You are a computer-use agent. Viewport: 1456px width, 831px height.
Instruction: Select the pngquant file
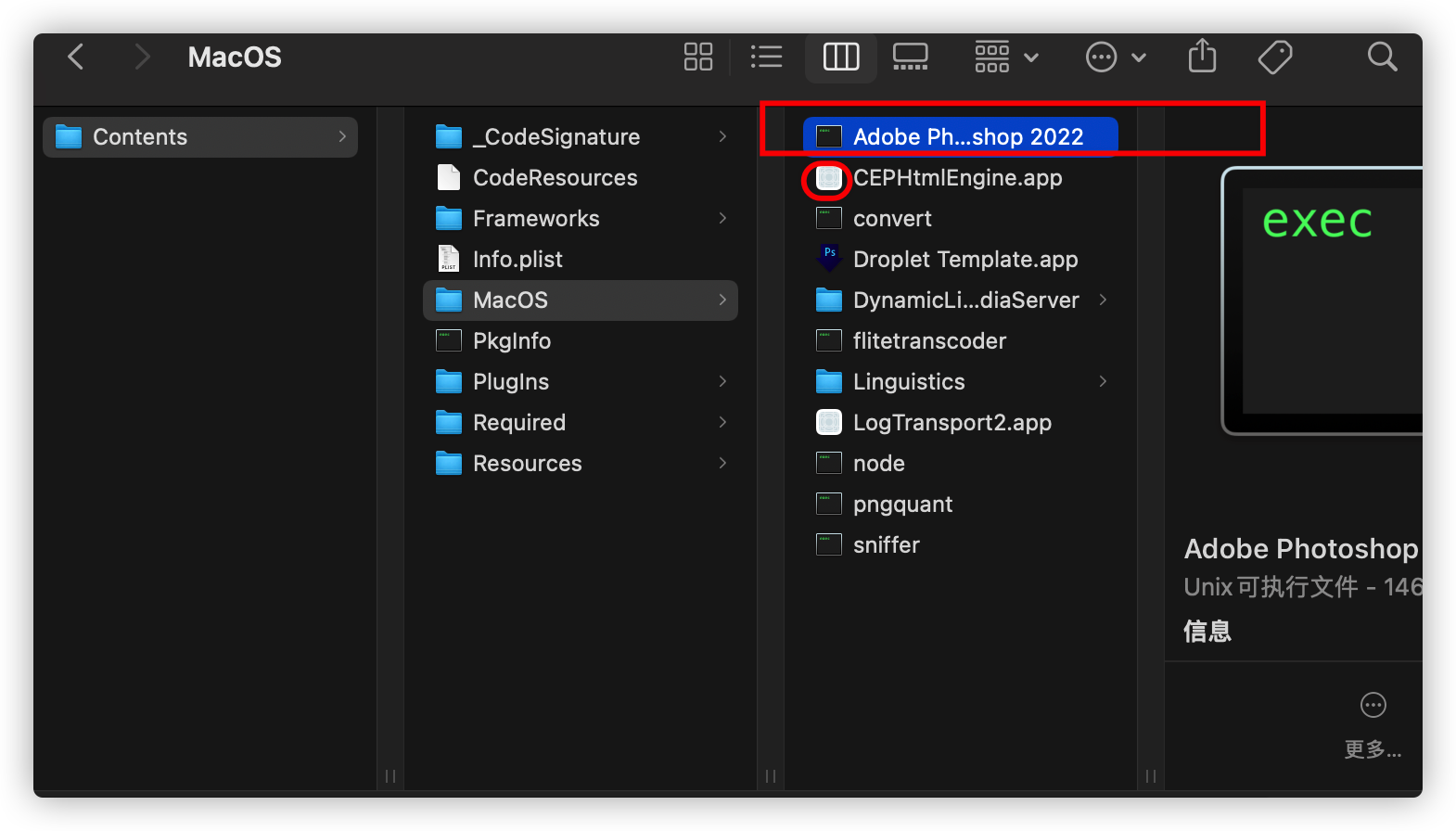click(961, 505)
